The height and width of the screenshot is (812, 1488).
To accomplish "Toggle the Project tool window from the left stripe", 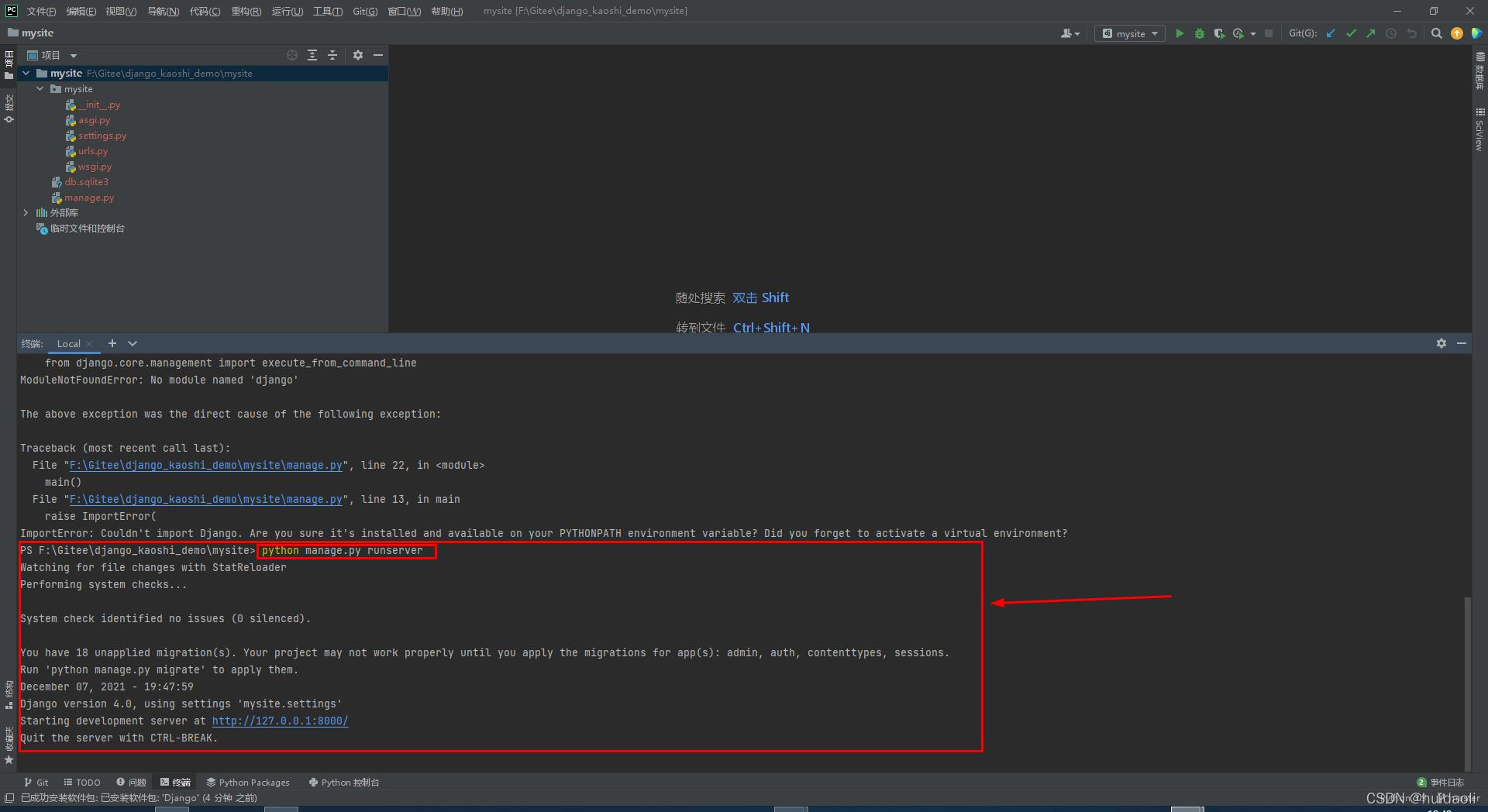I will [9, 65].
